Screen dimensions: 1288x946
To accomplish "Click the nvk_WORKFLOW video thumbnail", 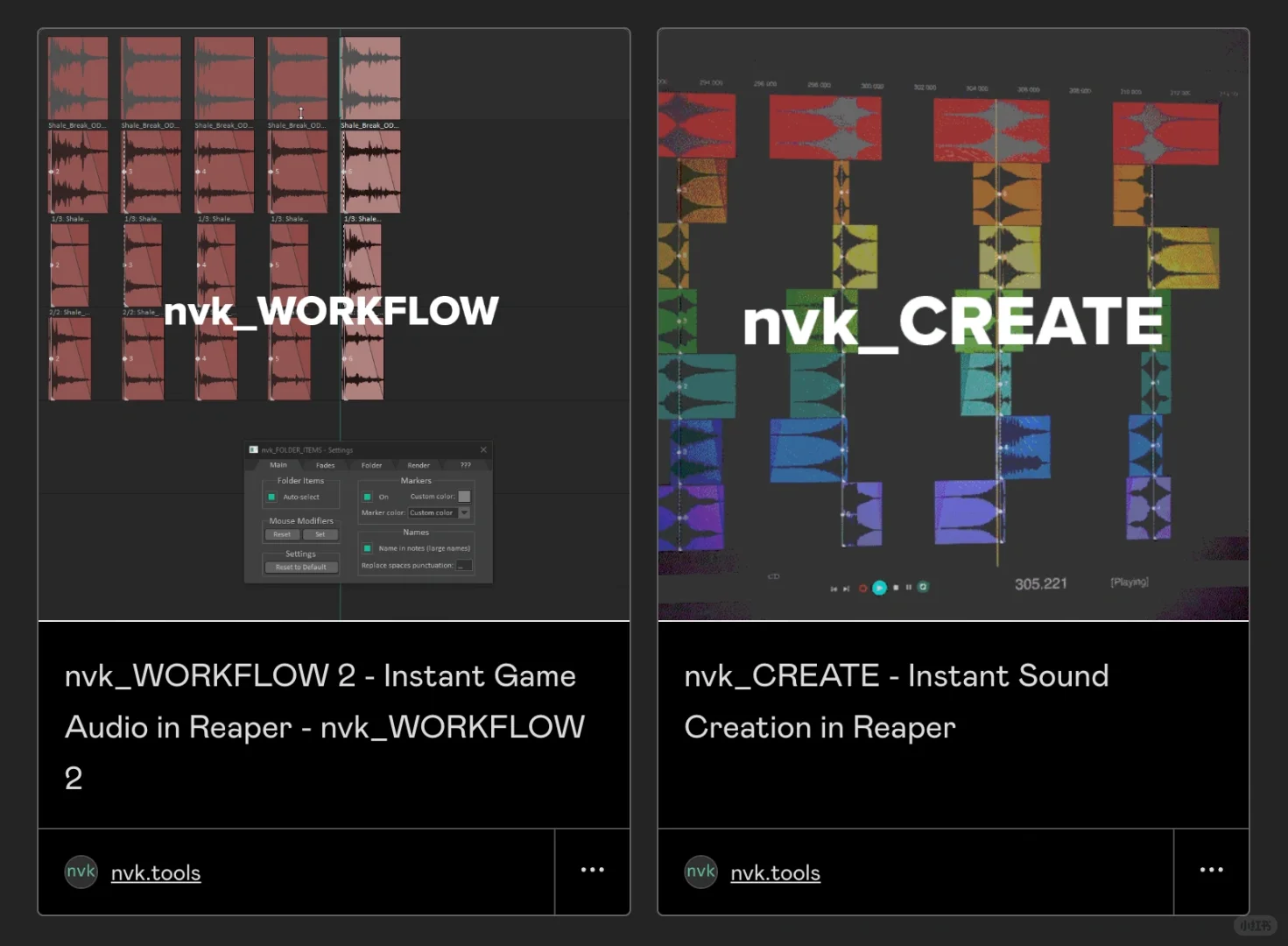I will (334, 324).
